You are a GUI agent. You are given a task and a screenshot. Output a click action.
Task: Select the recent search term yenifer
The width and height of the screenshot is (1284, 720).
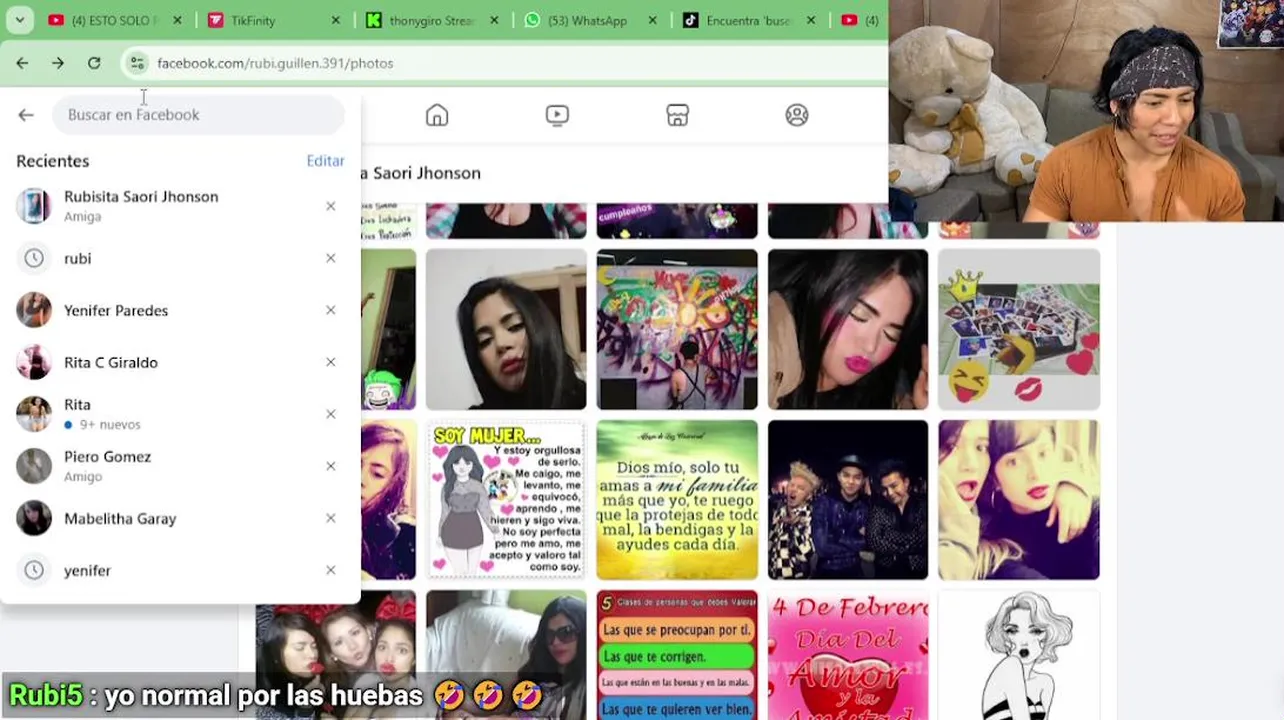180,570
